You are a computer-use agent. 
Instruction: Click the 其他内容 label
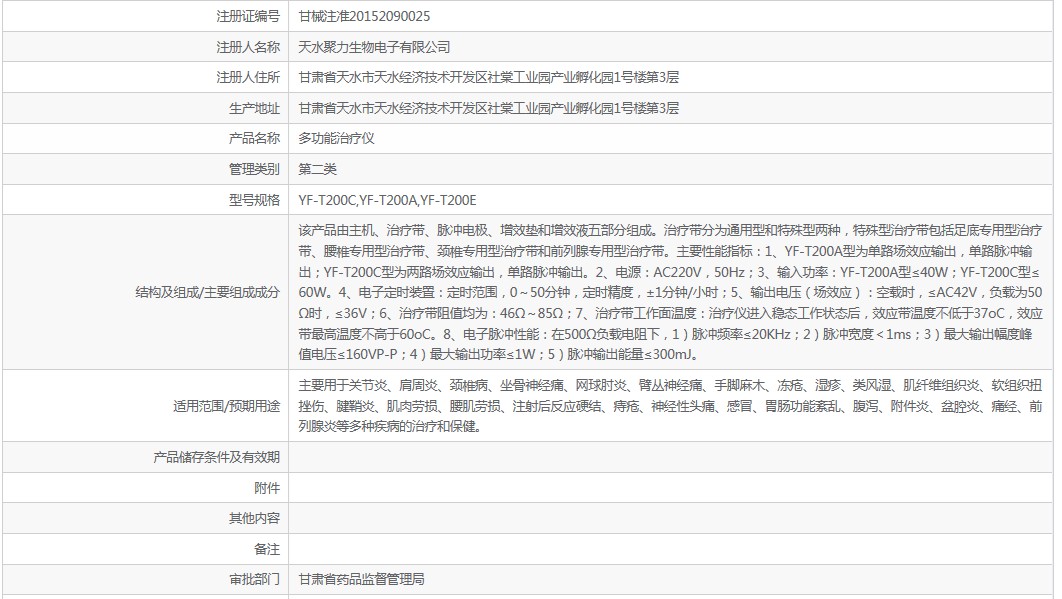point(255,518)
